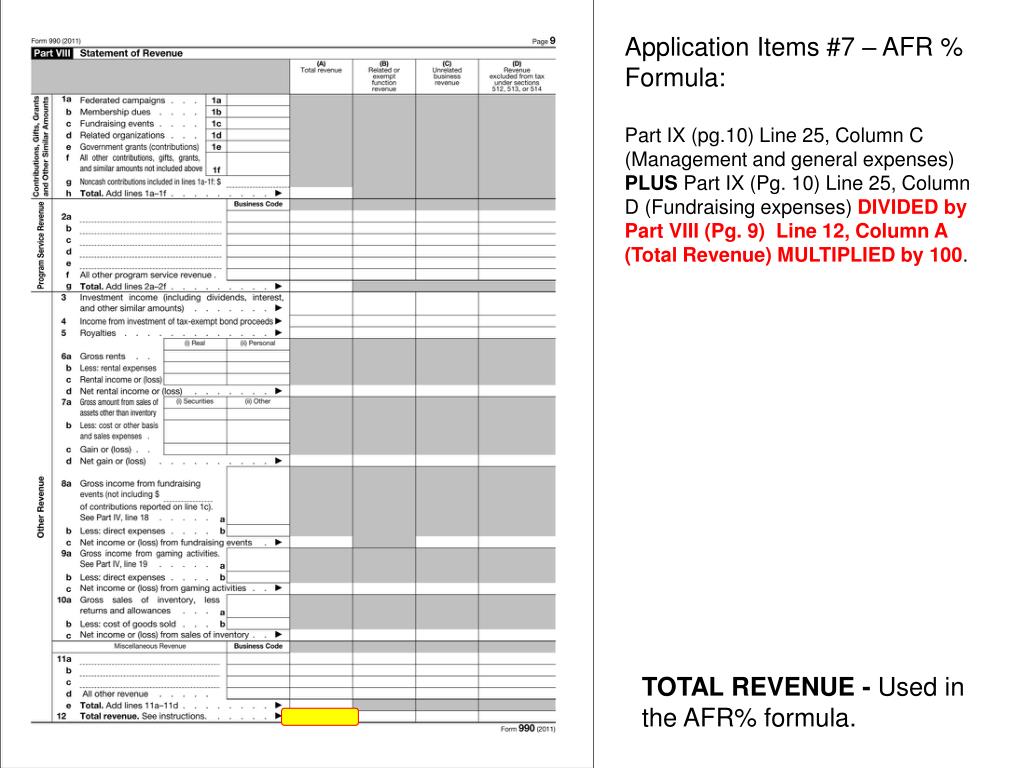Click the "Gross amount from sales of" line 7a label

[x=119, y=402]
